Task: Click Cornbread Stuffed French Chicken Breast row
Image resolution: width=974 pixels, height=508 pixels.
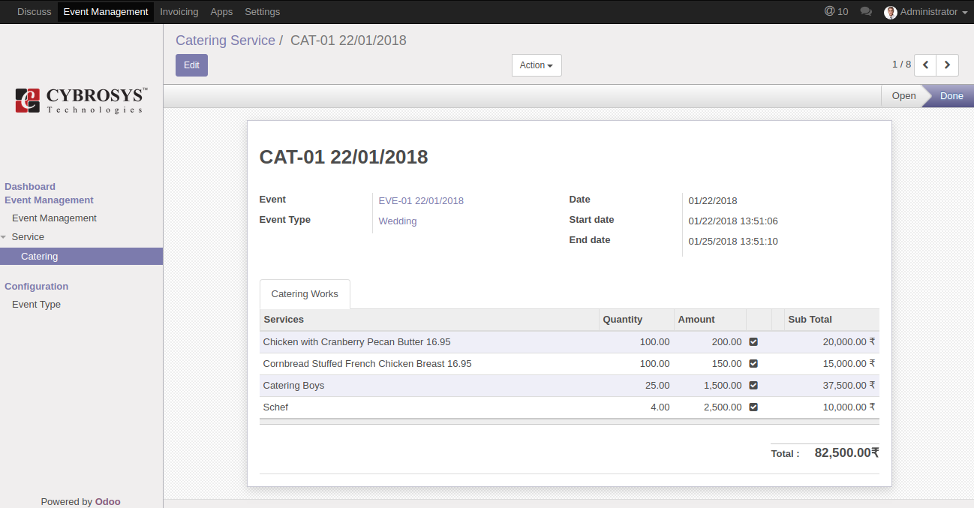Action: pyautogui.click(x=569, y=363)
